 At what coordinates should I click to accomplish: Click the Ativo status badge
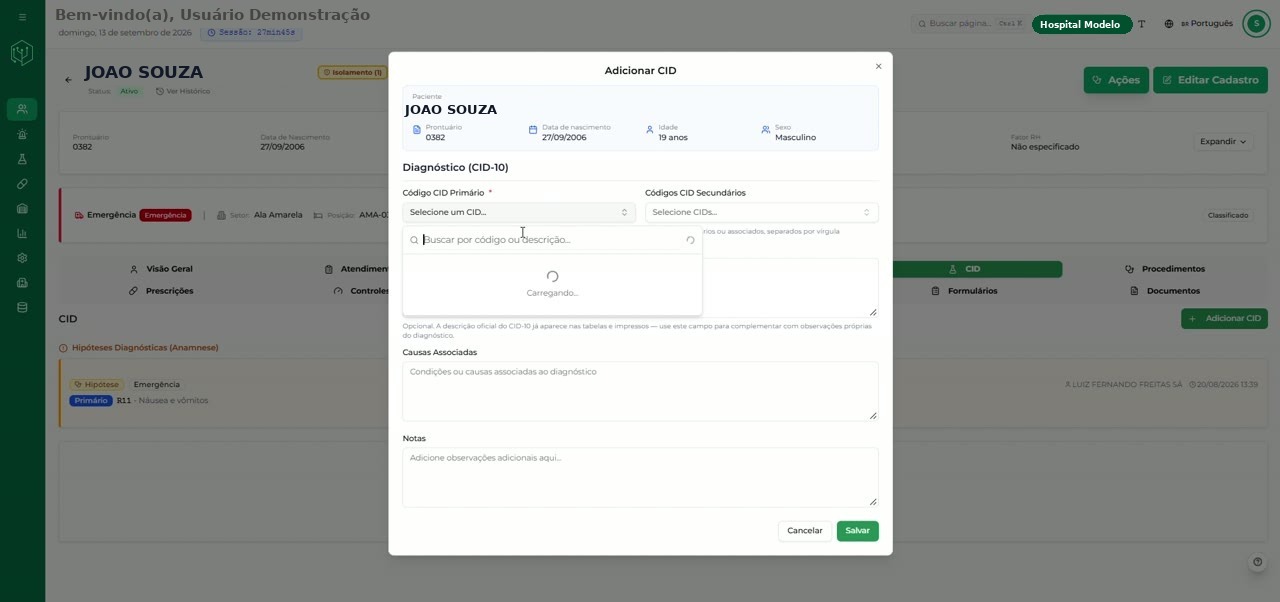[x=130, y=91]
